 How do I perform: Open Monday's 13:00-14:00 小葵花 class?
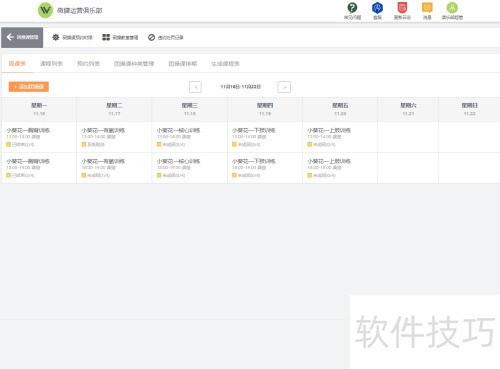39,137
